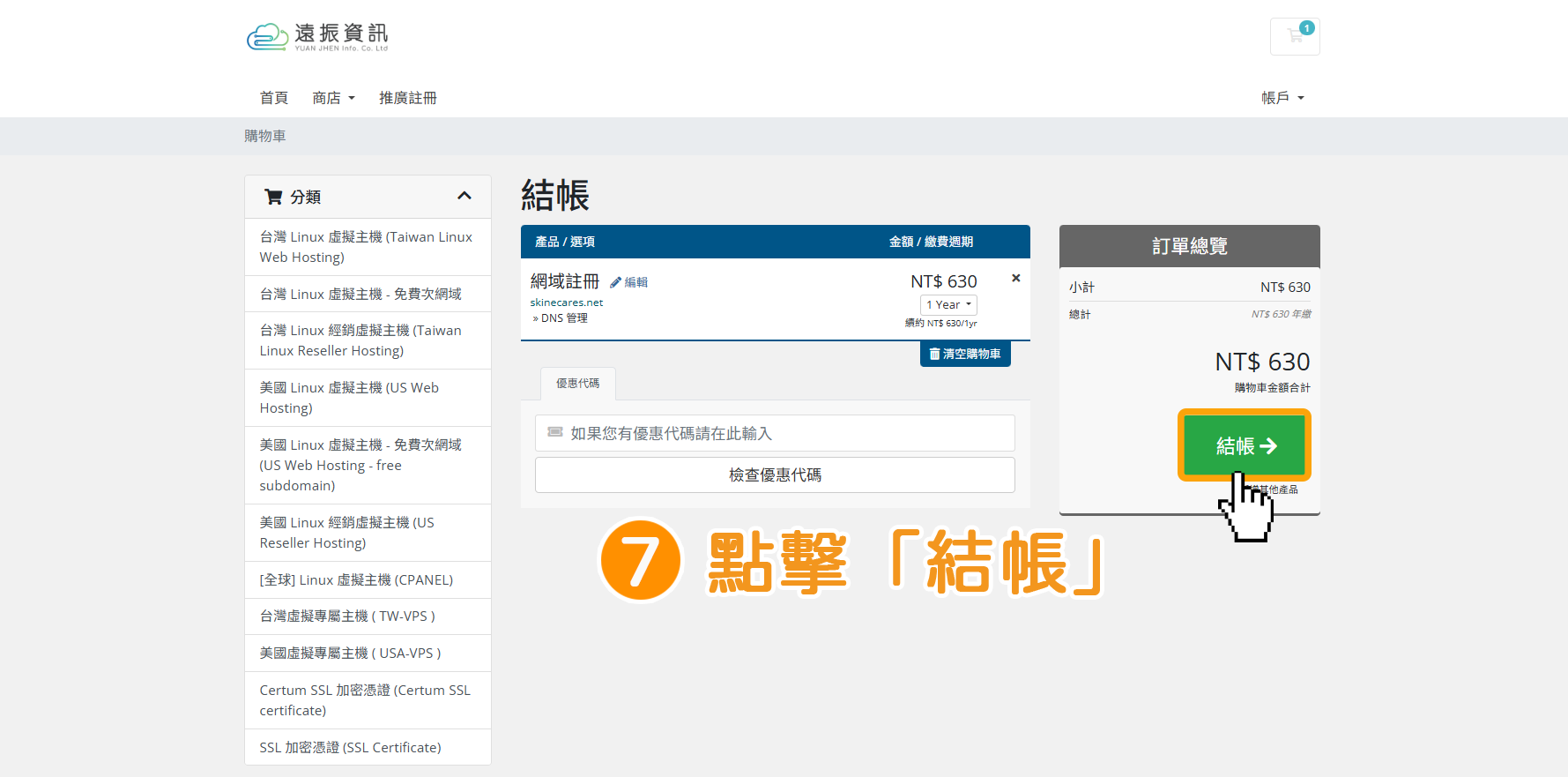The image size is (1568, 777).
Task: Click the 遠振資訊 logo
Action: 317,36
